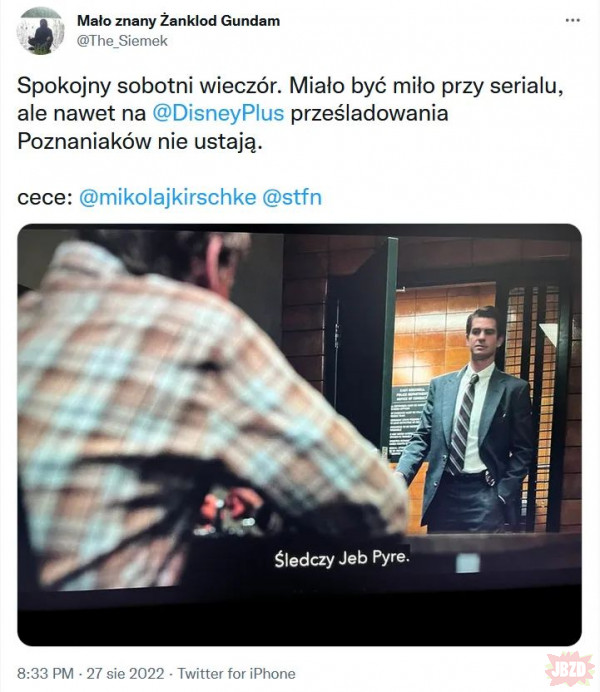Click the 8:33 PM timestamp
Viewport: 600px width, 692px height.
(x=45, y=673)
